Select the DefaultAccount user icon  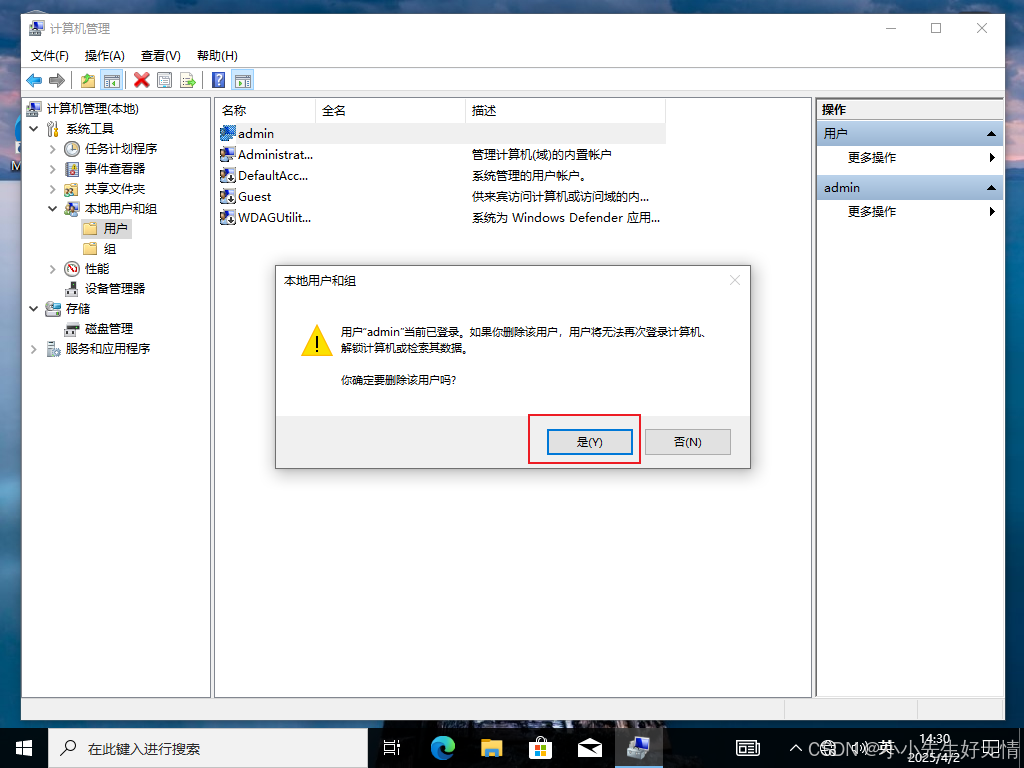[x=227, y=176]
